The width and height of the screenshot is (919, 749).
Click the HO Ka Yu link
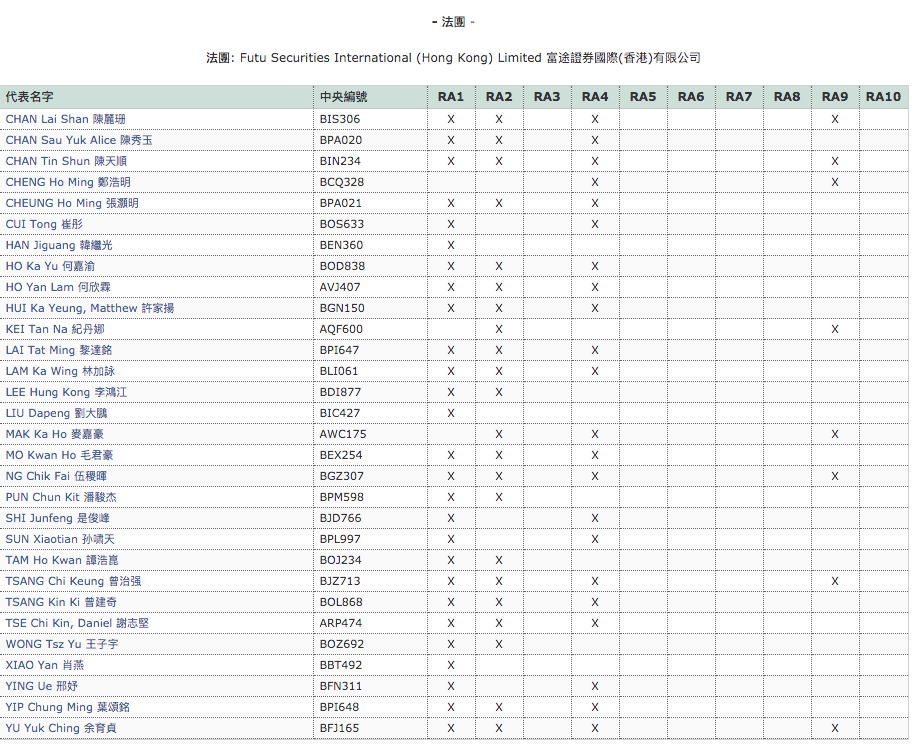(50, 266)
